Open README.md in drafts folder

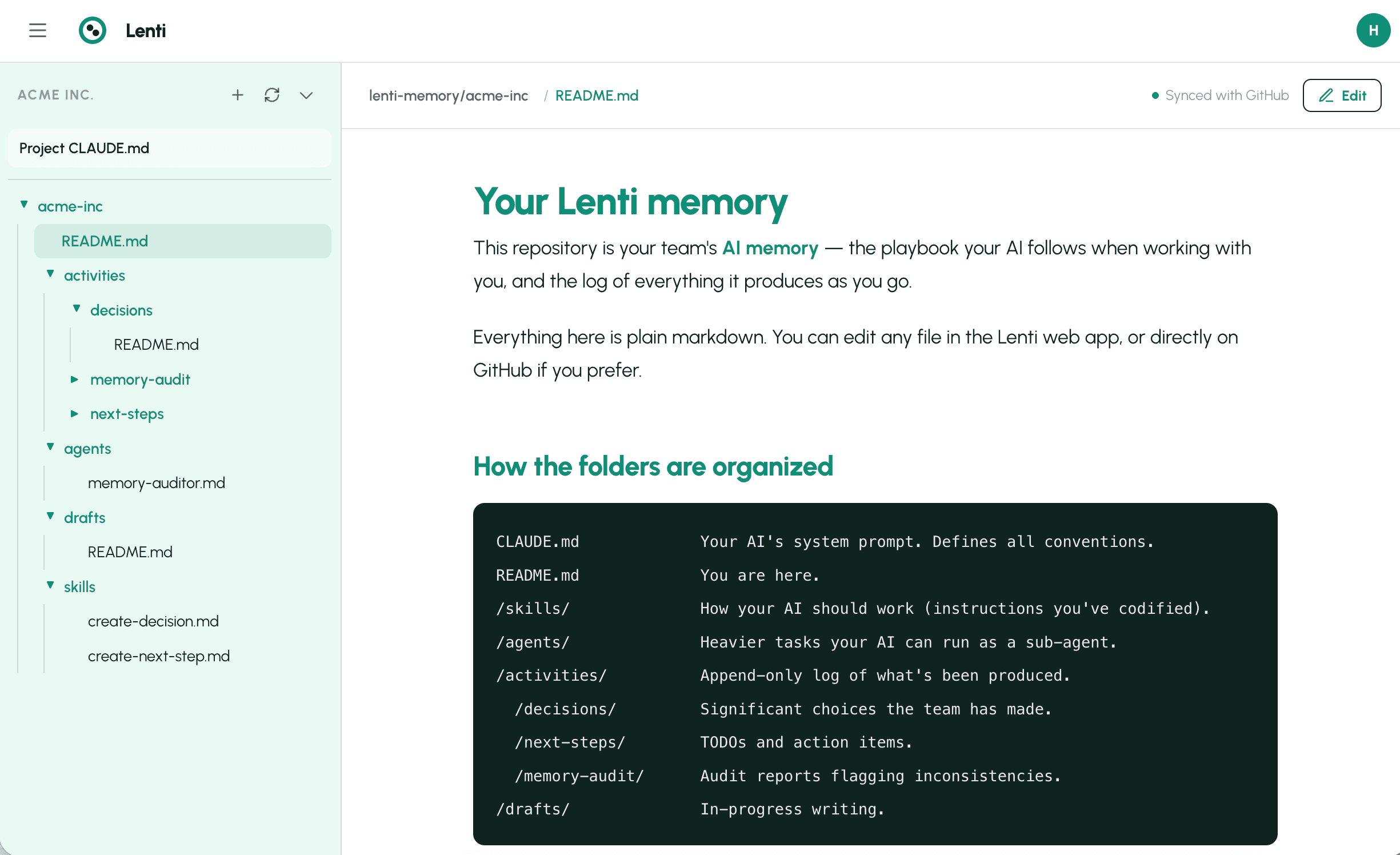(130, 552)
